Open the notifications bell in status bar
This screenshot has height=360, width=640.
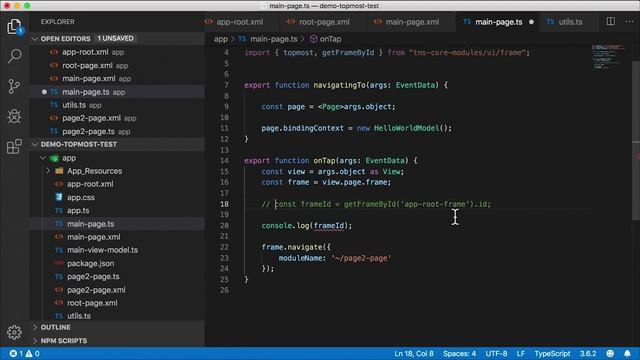[x=627, y=353]
